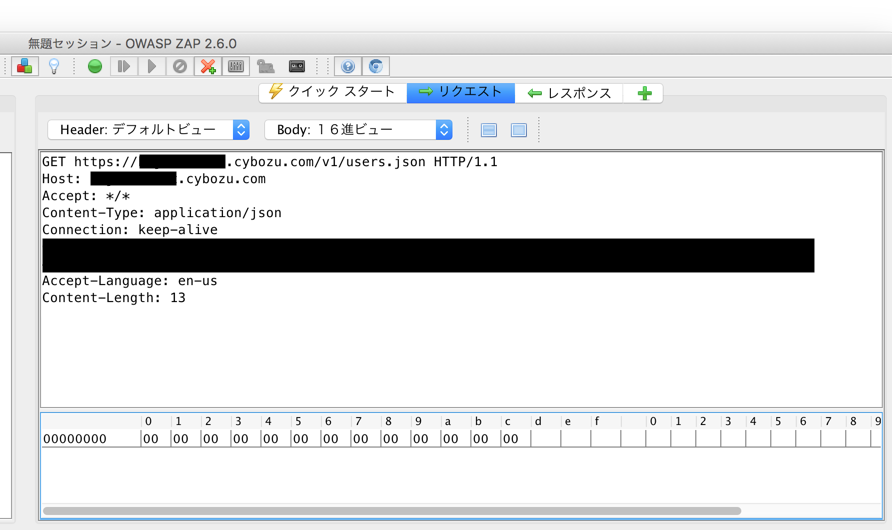Open the Header default view dropdown
The image size is (892, 530).
click(148, 130)
